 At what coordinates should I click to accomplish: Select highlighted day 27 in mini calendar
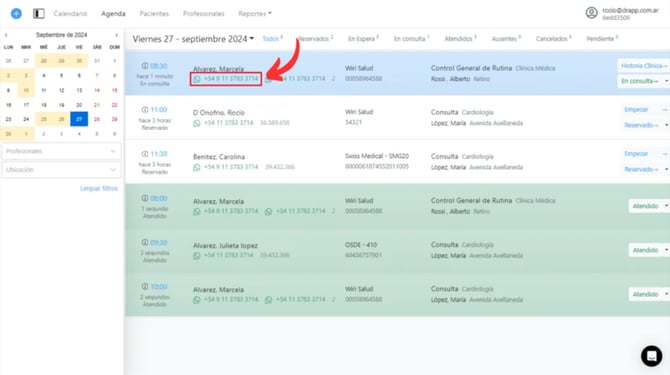click(x=79, y=119)
